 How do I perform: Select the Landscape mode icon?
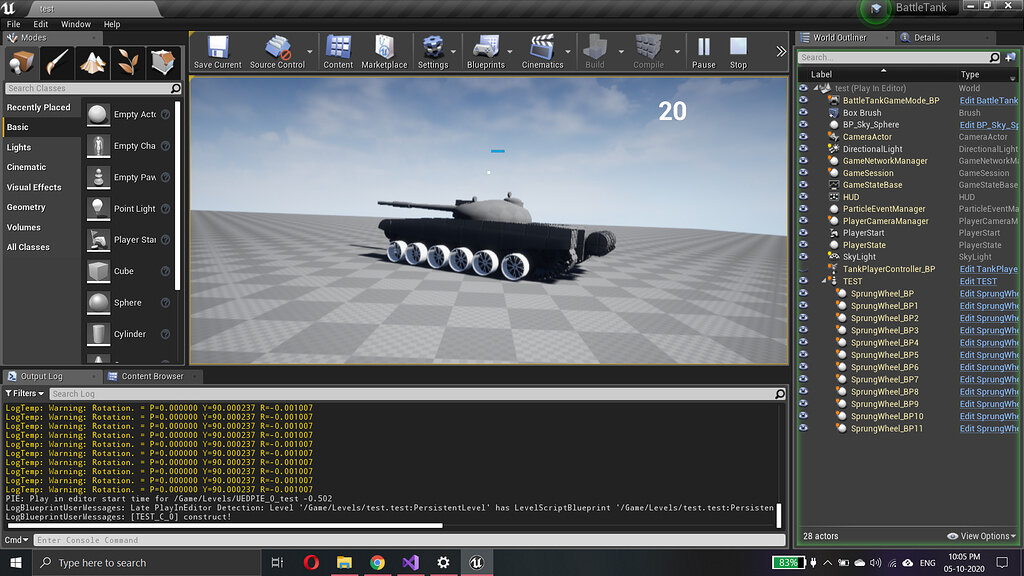click(x=92, y=63)
